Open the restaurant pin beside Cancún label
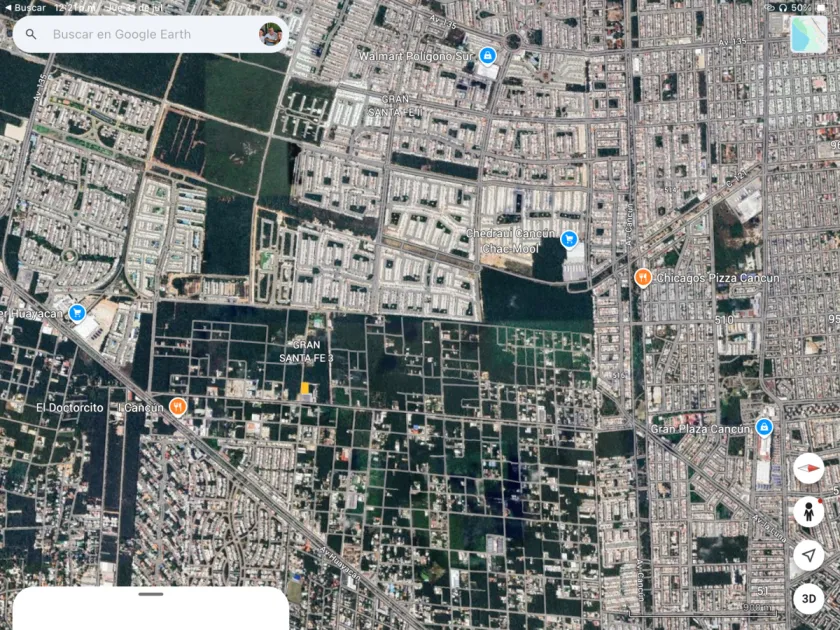Viewport: 840px width, 630px height. (x=178, y=407)
